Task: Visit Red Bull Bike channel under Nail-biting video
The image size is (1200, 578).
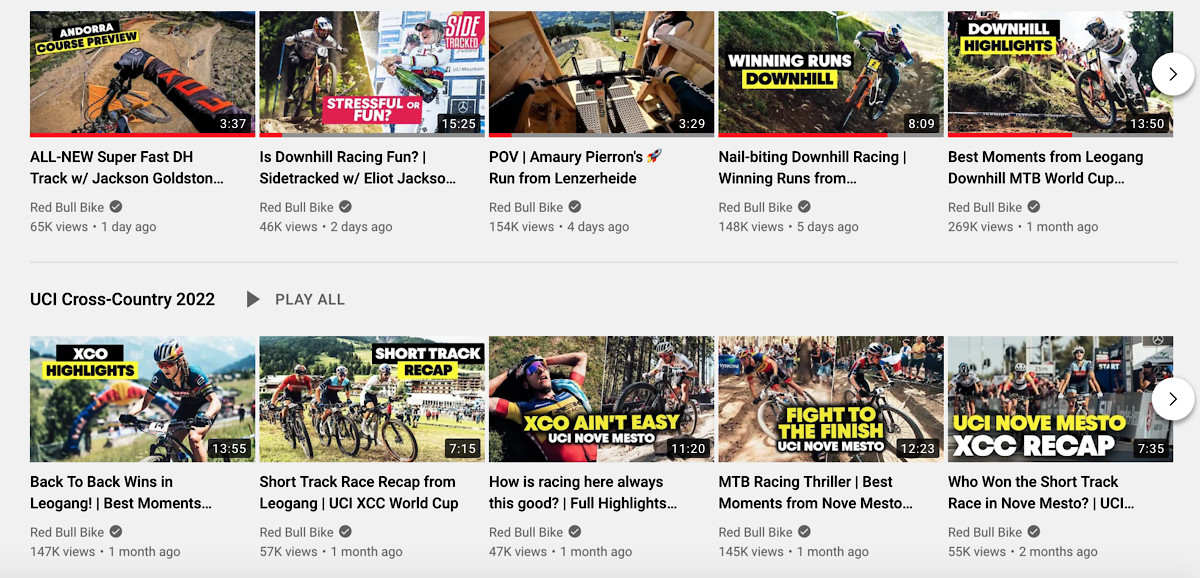Action: click(x=755, y=207)
